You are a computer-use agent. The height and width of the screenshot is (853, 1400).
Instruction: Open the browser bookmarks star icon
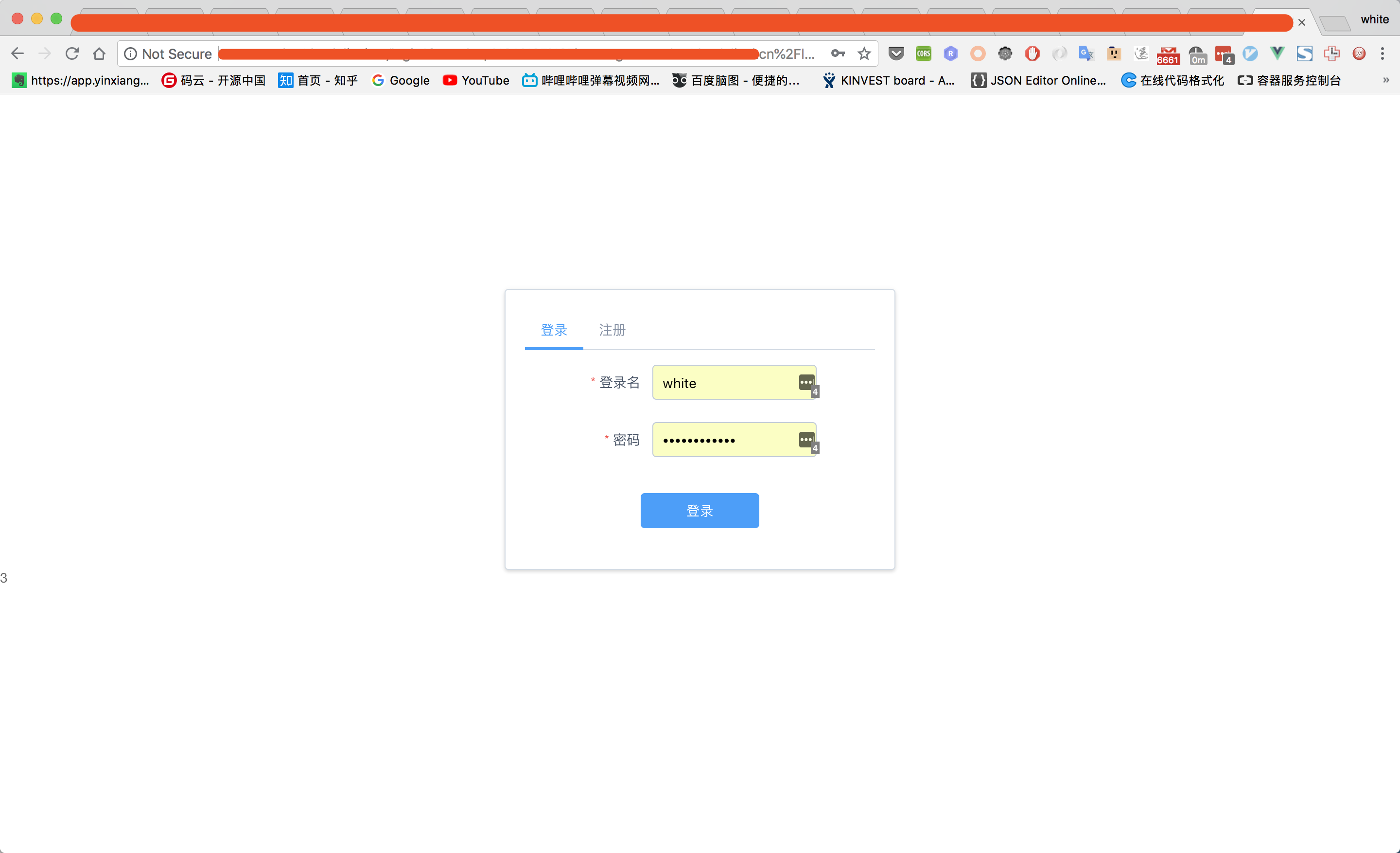click(x=864, y=53)
